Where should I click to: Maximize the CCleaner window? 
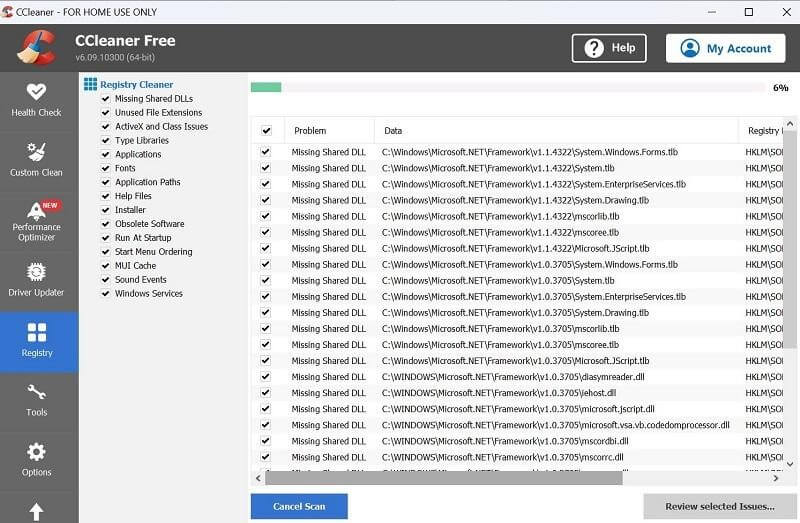pos(749,12)
